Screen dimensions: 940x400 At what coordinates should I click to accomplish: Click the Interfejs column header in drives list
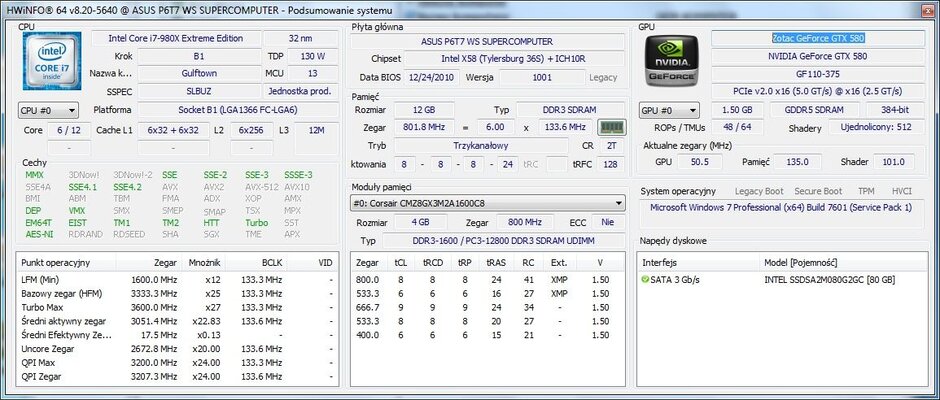coord(660,262)
